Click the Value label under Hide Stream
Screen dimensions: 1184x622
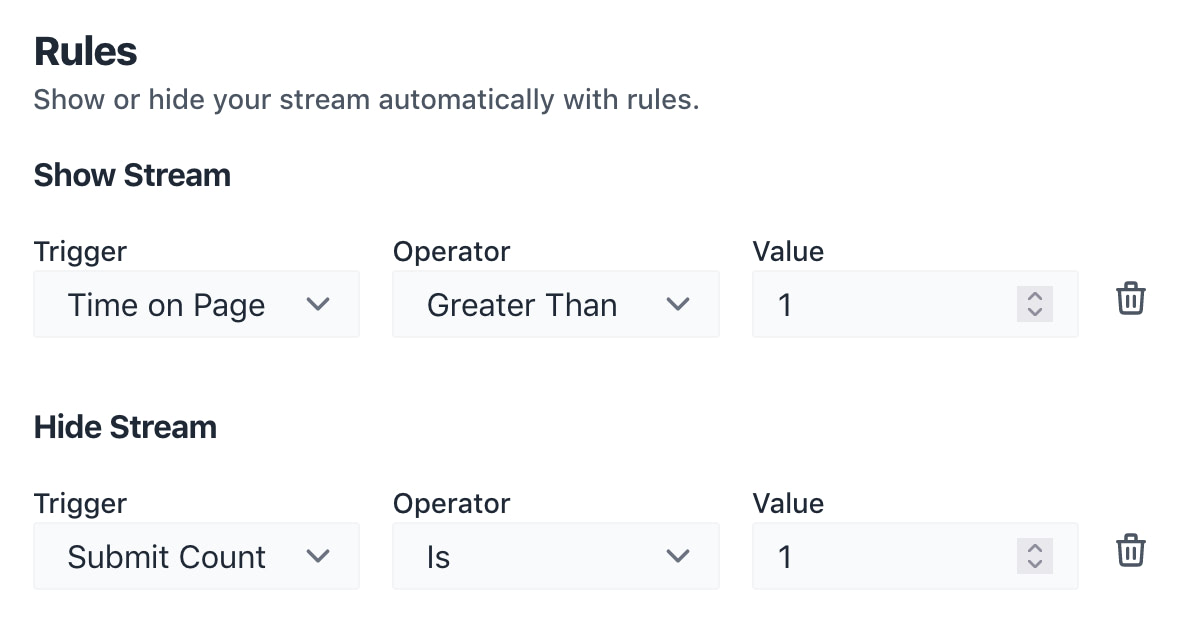click(788, 503)
